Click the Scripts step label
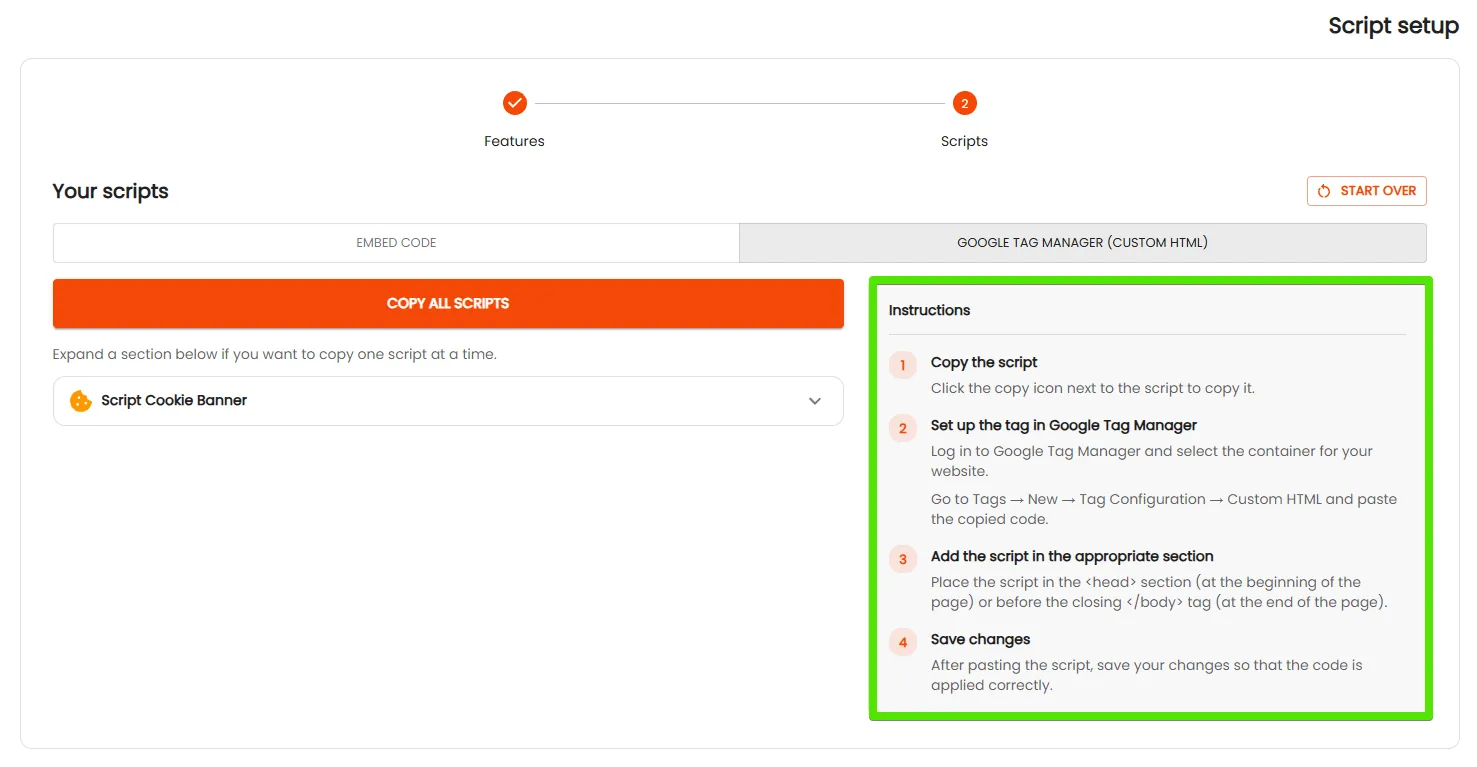This screenshot has width=1477, height=767. click(x=964, y=141)
